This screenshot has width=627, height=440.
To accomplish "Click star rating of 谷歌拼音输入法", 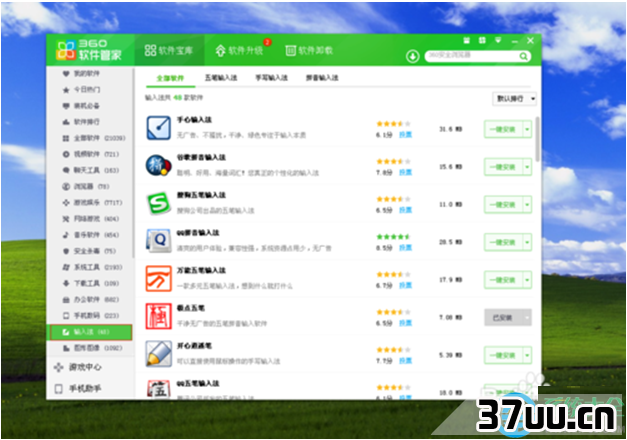I will (x=393, y=161).
